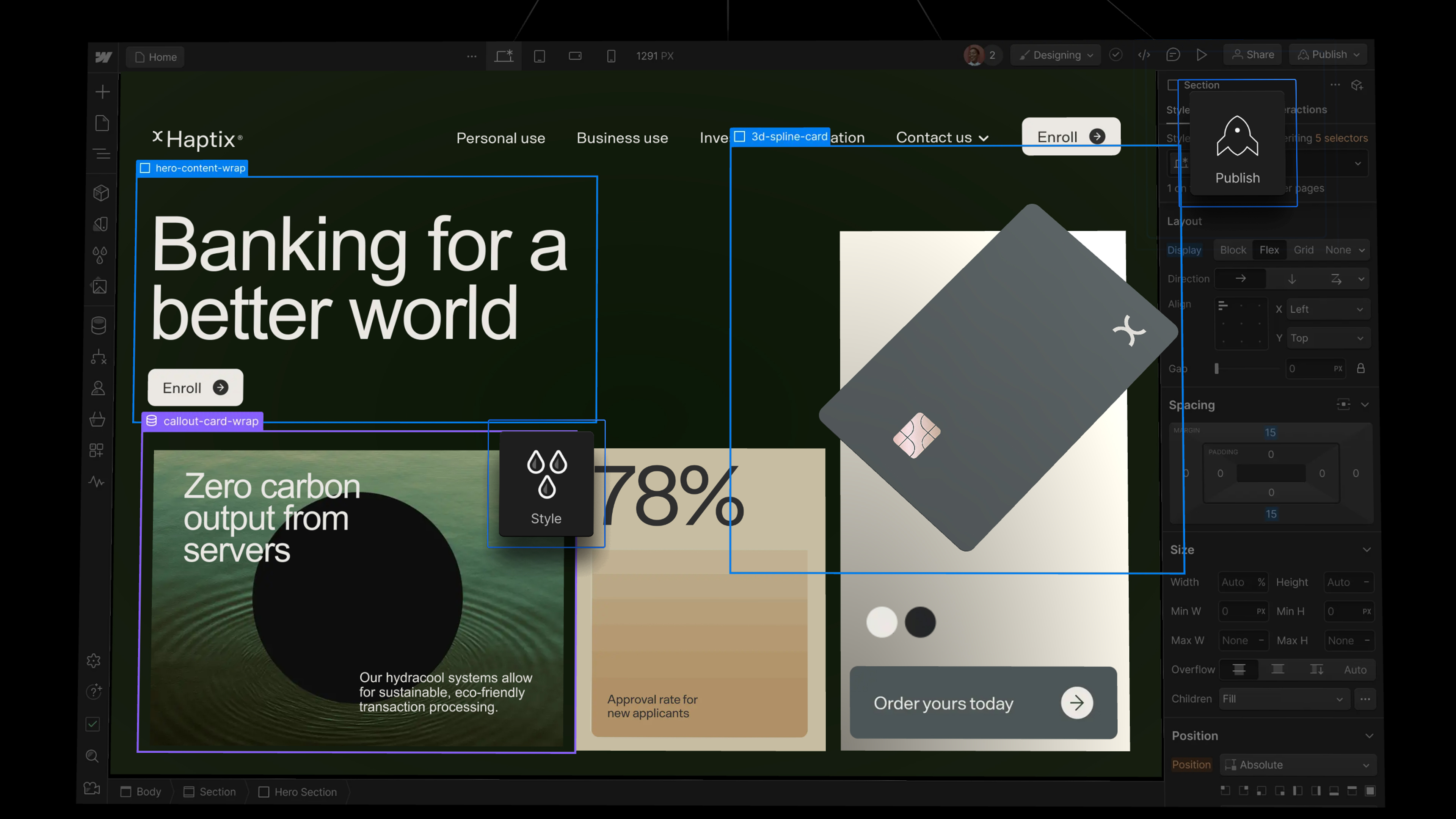Open the Children Fill dropdown
The width and height of the screenshot is (1456, 819).
coord(1283,698)
